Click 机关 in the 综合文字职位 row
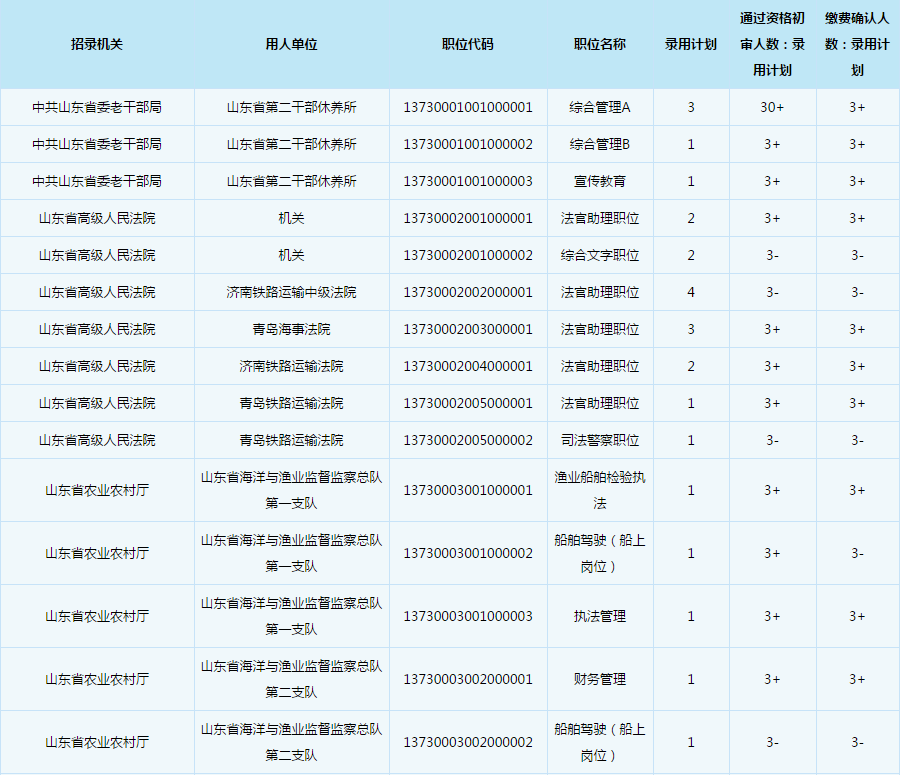900x775 pixels. [x=291, y=255]
